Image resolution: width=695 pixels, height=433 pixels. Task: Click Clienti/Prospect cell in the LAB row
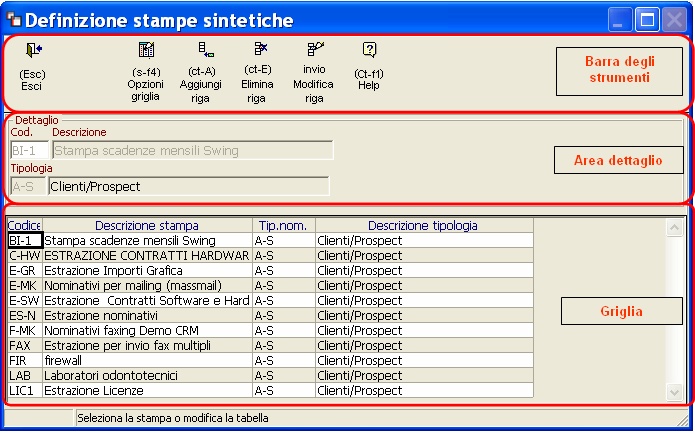coord(424,376)
